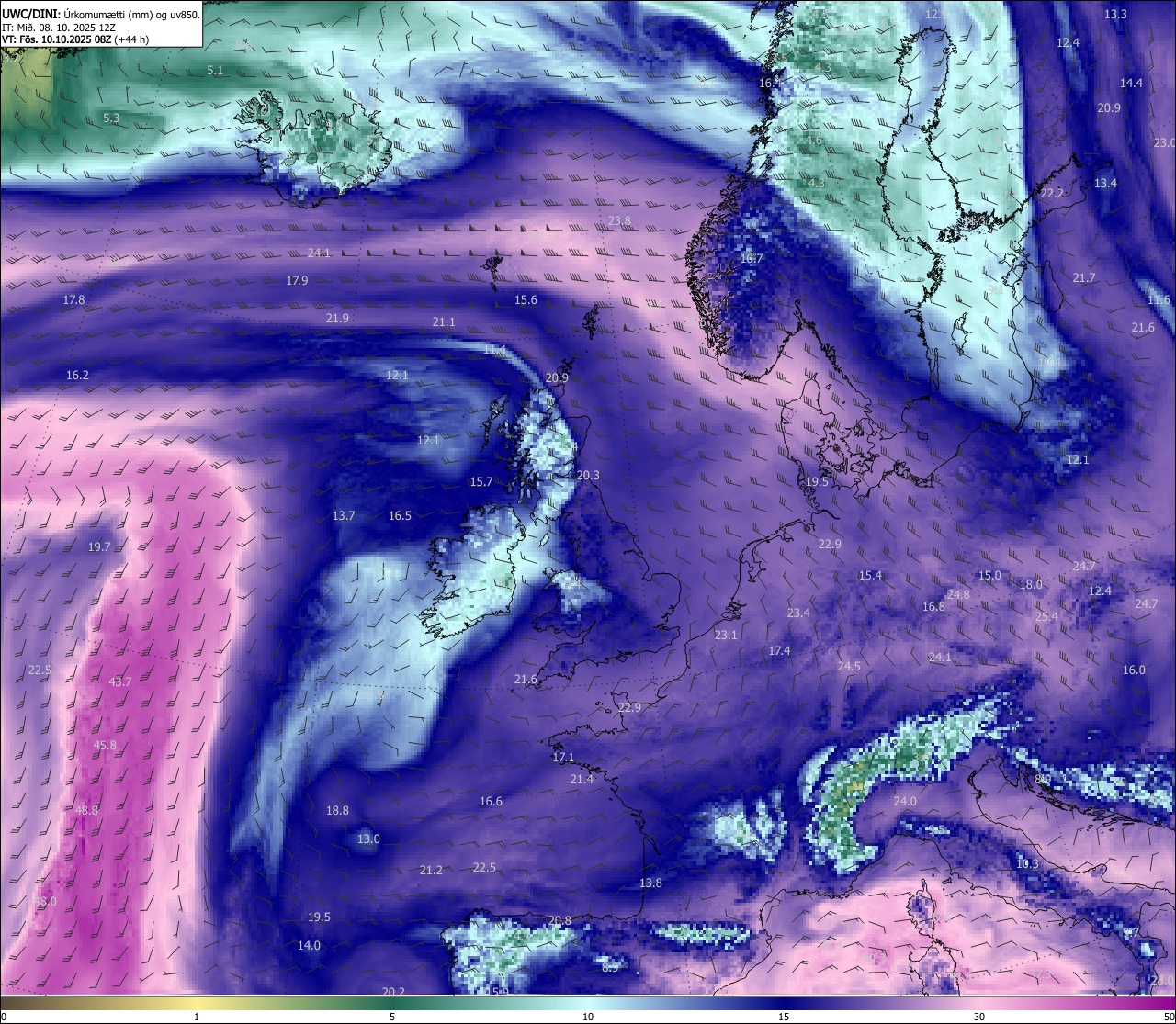Click the 22.2 value label
The height and width of the screenshot is (1024, 1176).
(x=1052, y=193)
